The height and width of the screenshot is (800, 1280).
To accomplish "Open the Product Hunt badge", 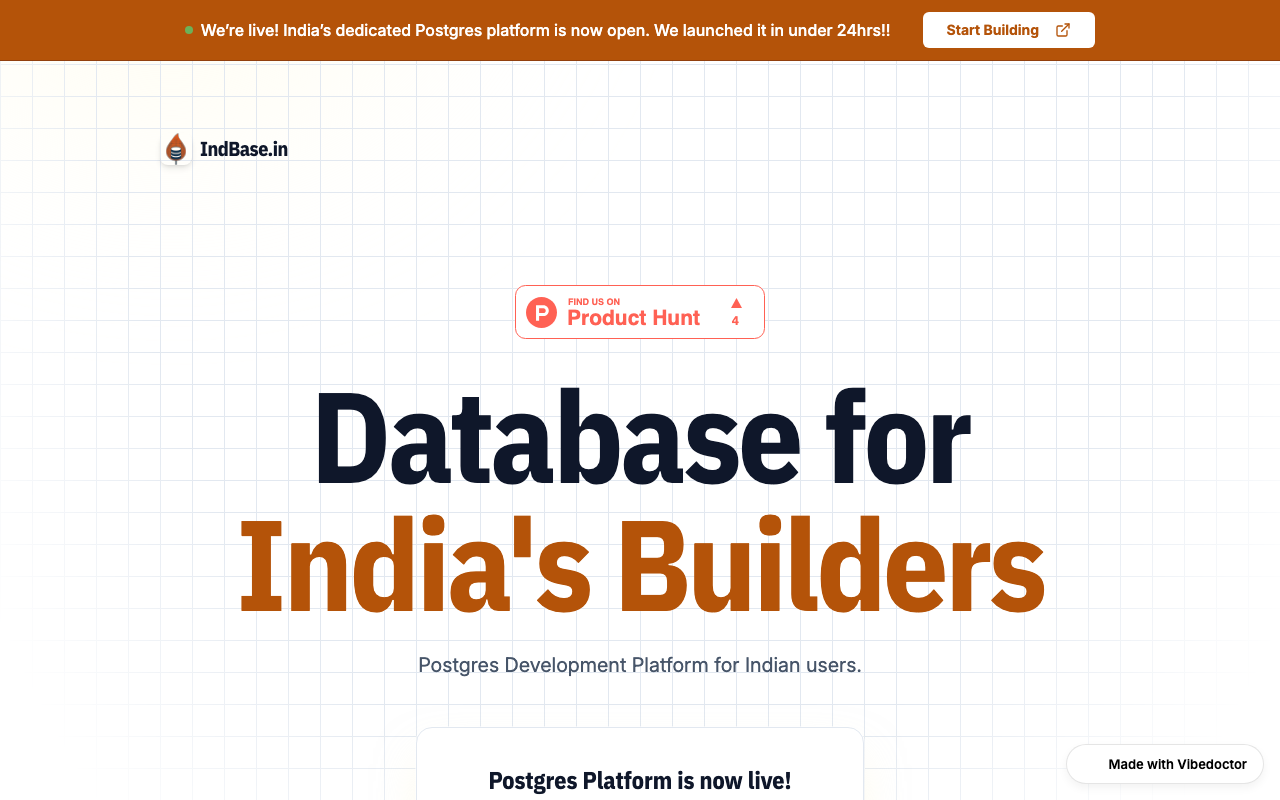I will [640, 312].
